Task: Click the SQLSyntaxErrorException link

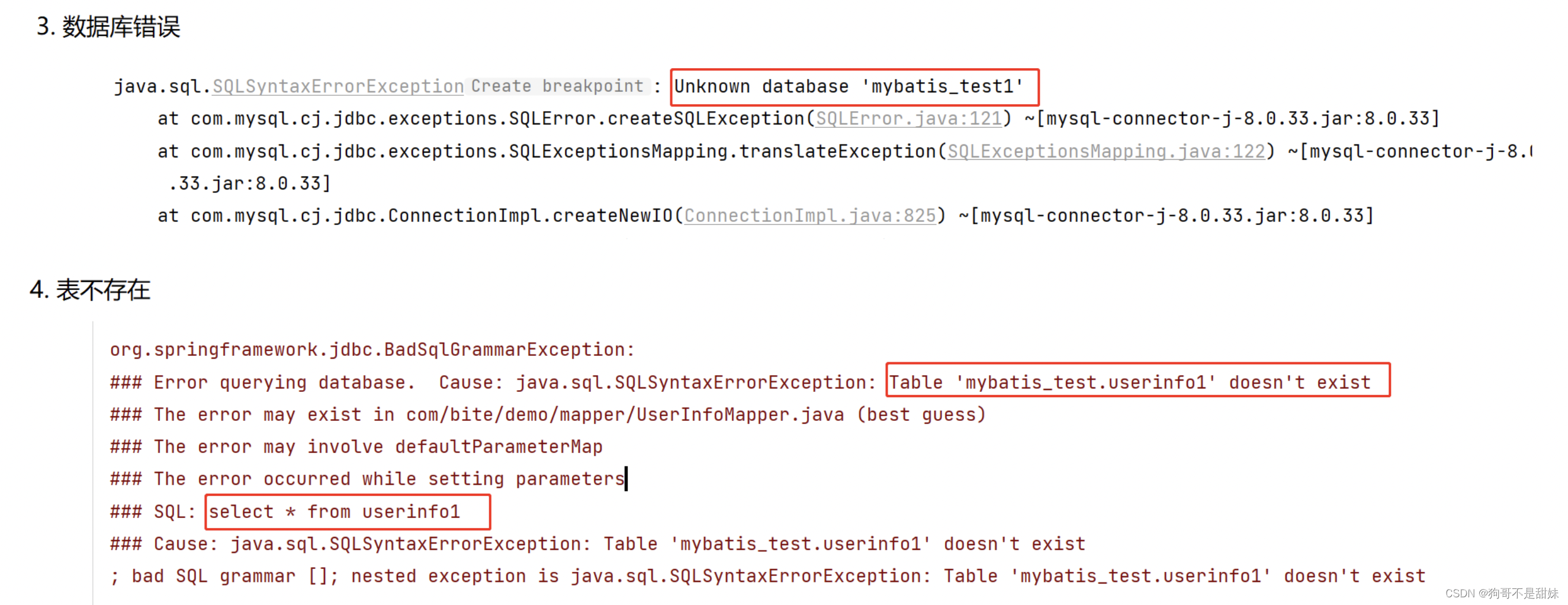Action: (338, 86)
